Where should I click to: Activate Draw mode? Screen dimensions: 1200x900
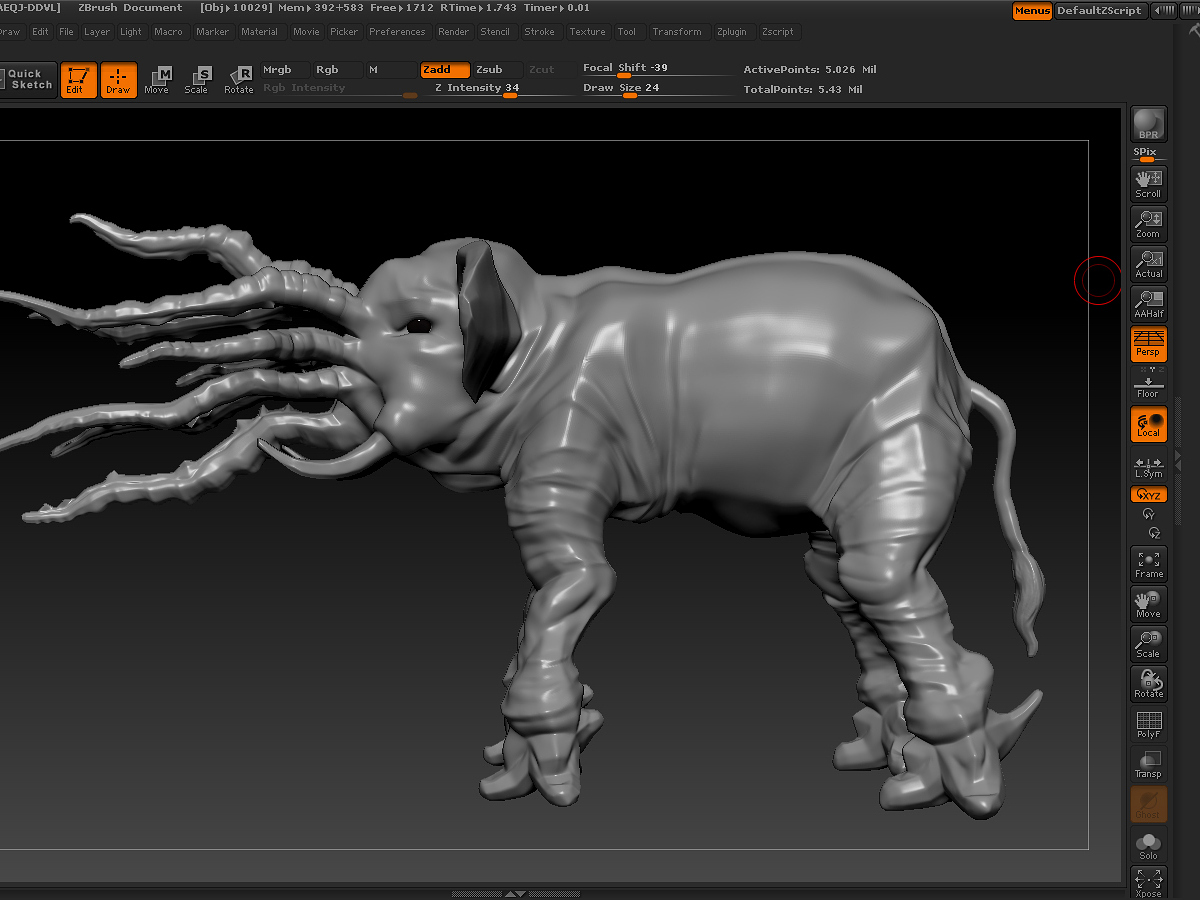tap(118, 80)
